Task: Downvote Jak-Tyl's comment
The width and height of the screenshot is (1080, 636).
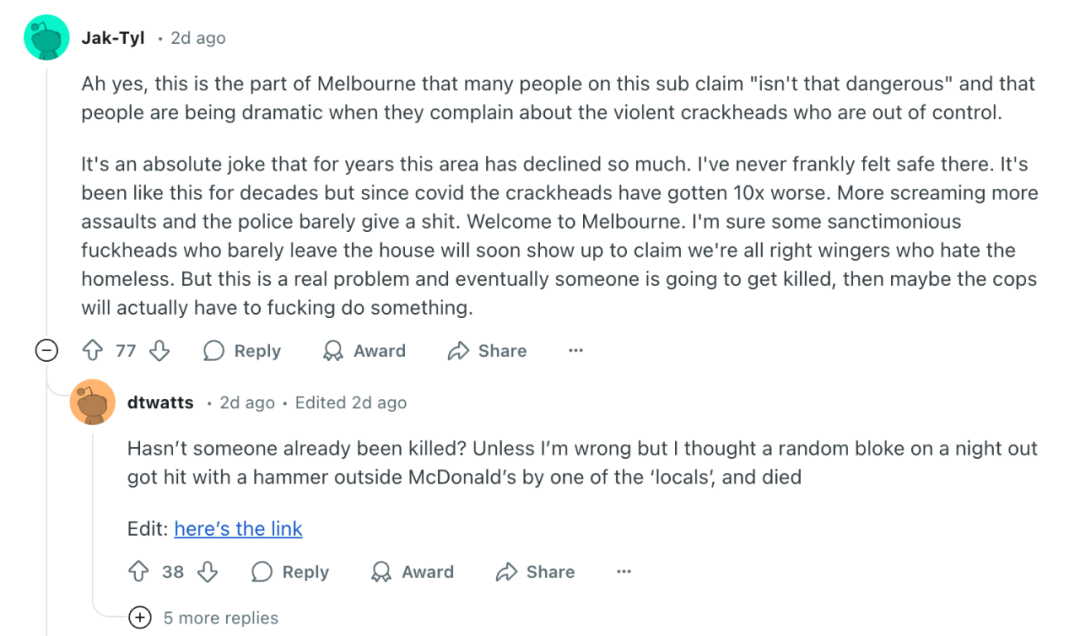Action: pos(159,351)
